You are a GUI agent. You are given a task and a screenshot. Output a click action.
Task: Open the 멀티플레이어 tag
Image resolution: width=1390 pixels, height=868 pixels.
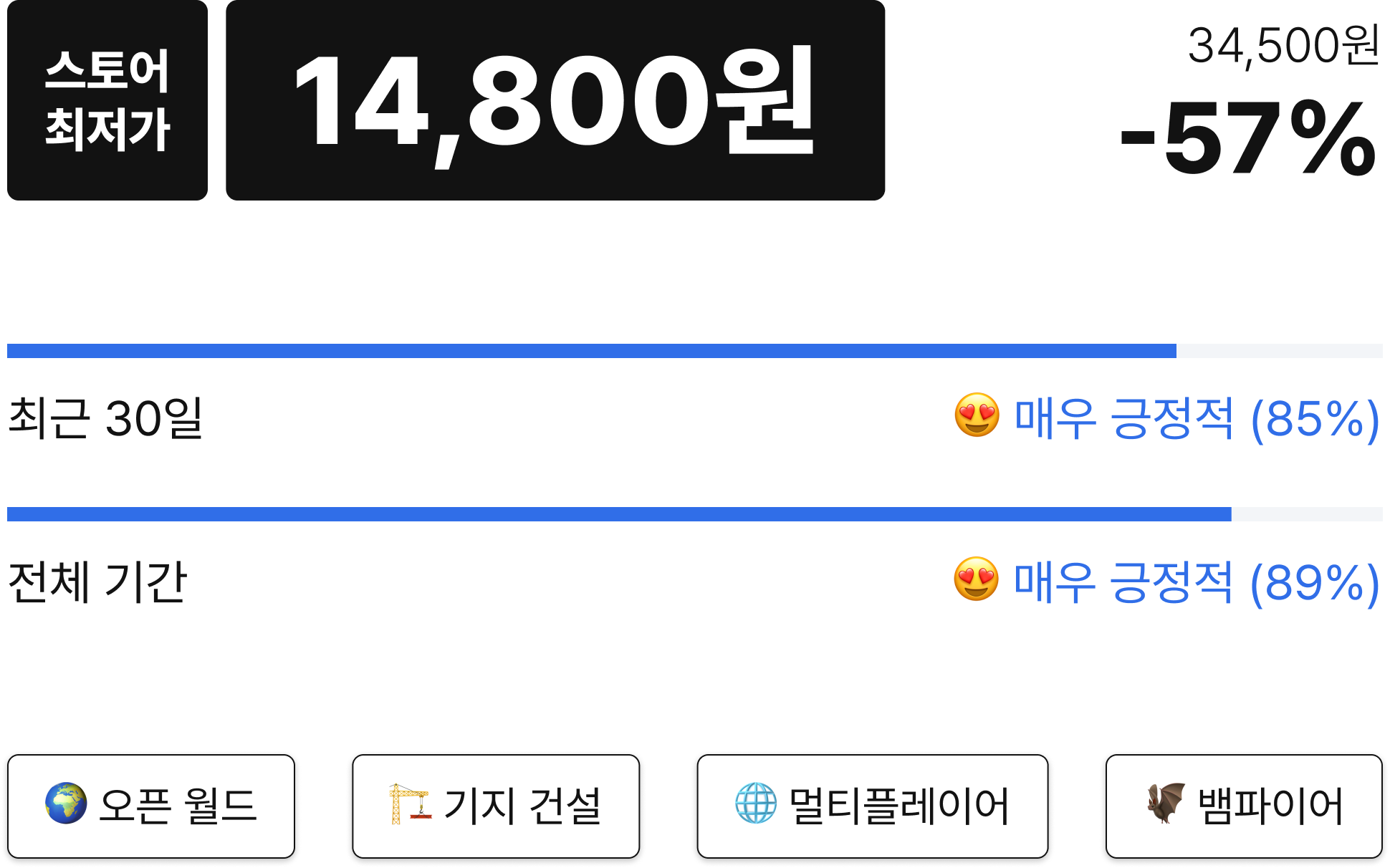click(x=873, y=806)
